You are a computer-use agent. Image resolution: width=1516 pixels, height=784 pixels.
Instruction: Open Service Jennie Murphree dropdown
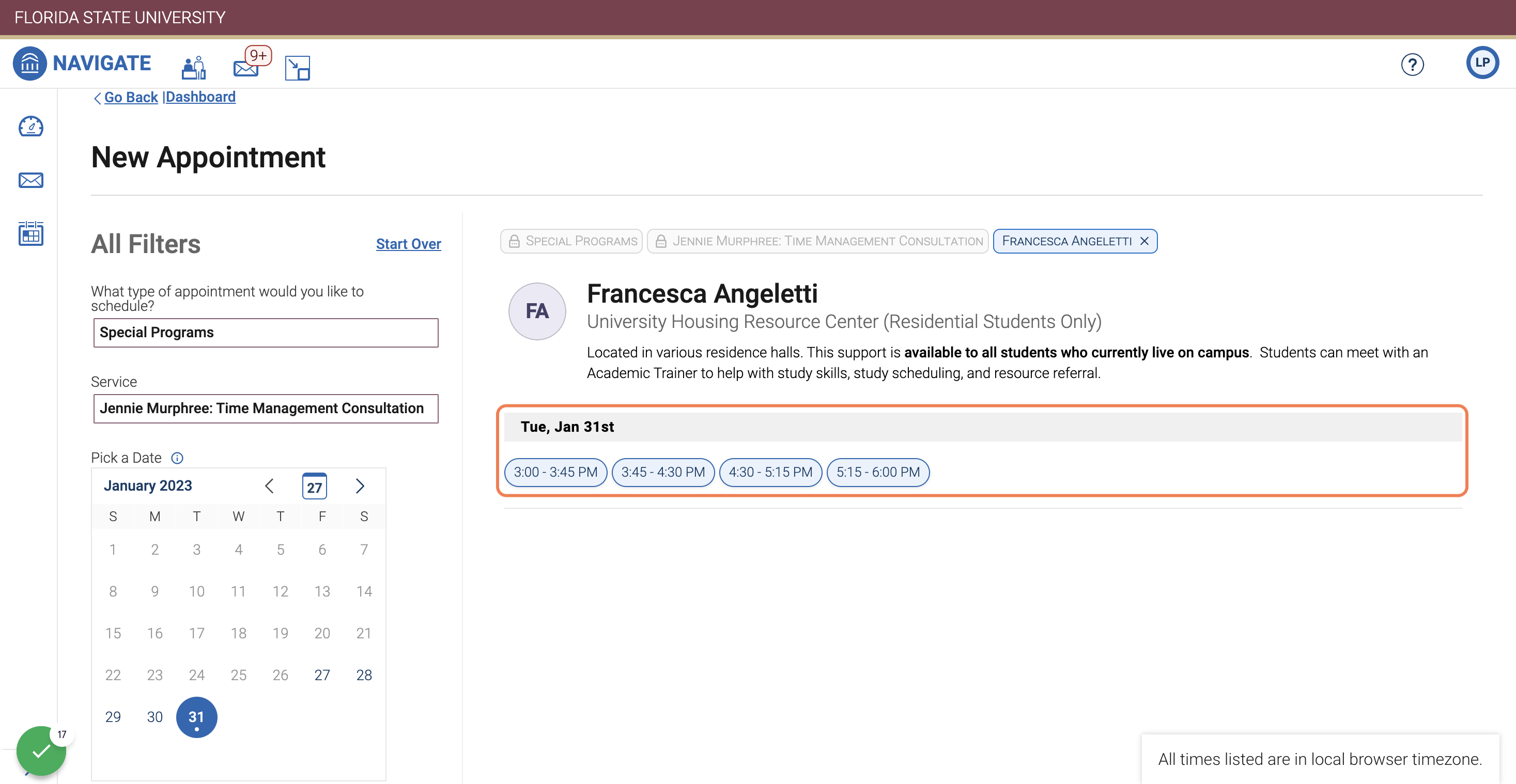(266, 408)
